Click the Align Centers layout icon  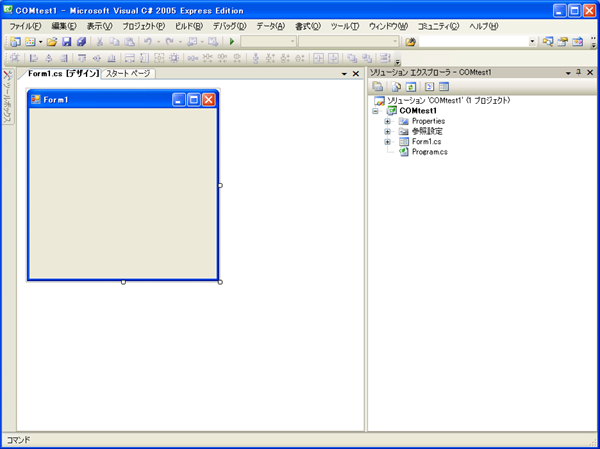tap(49, 58)
